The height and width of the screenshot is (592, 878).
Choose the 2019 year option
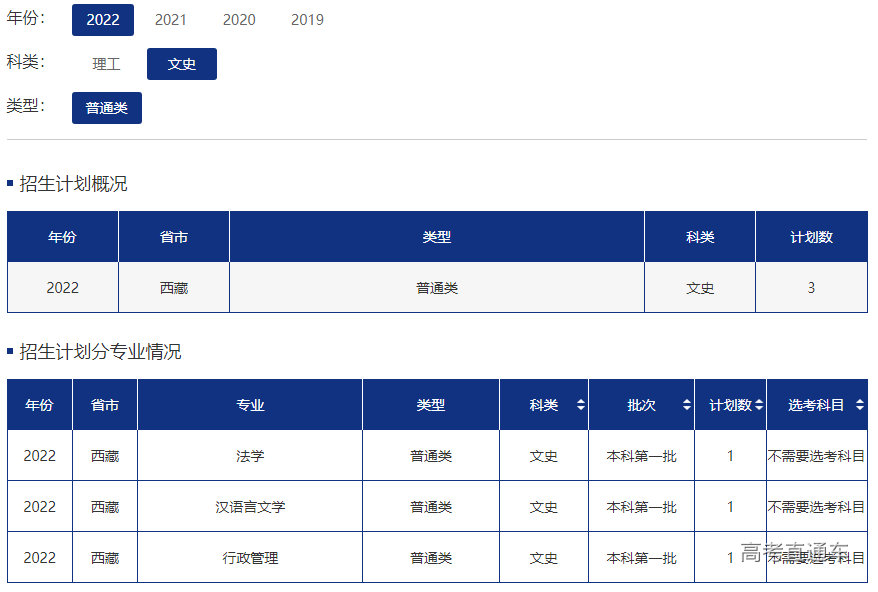pos(307,20)
